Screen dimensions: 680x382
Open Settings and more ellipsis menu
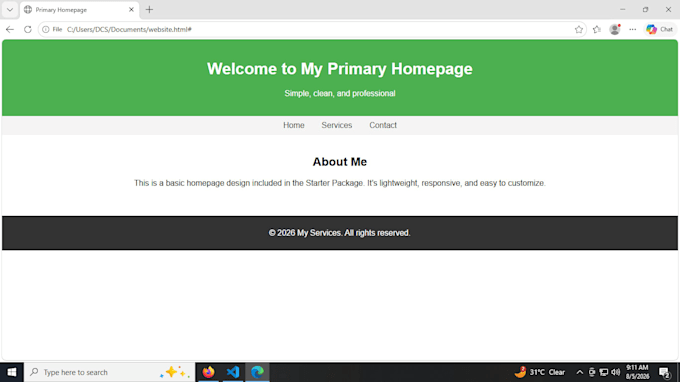point(633,29)
